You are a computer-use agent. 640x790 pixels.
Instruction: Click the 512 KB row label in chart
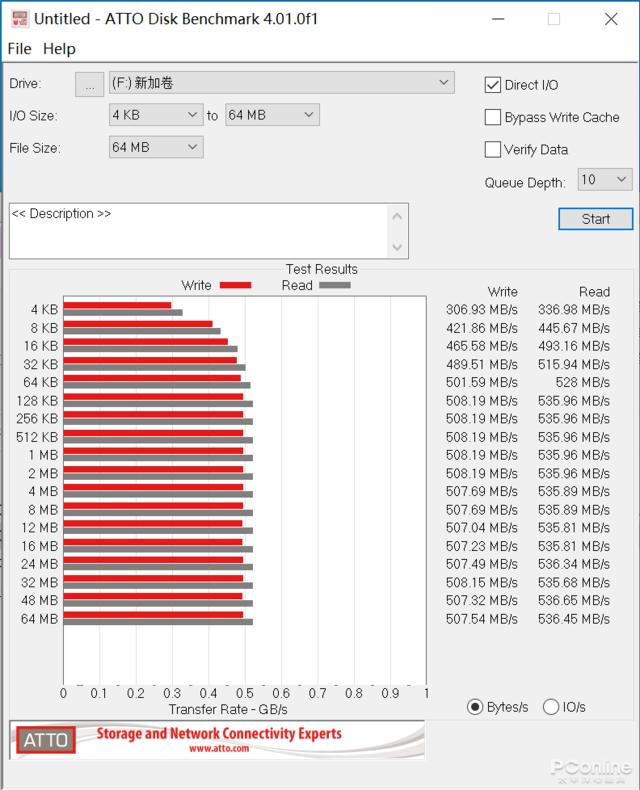(x=37, y=437)
